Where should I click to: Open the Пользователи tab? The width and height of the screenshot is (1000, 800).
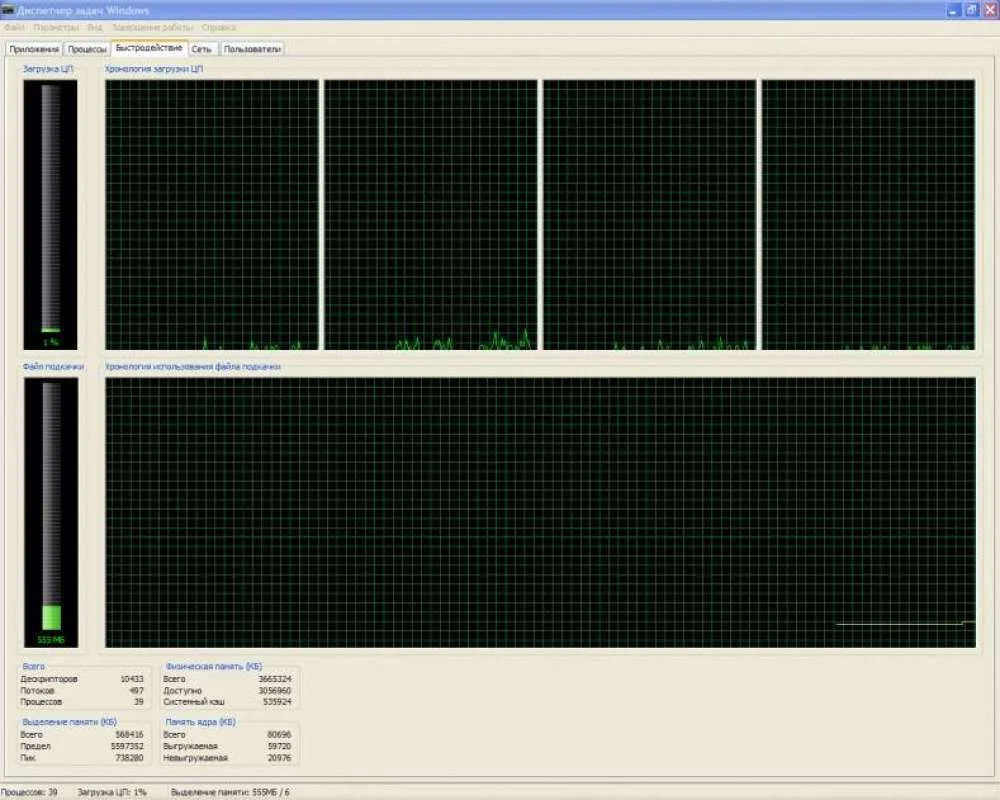click(x=253, y=49)
